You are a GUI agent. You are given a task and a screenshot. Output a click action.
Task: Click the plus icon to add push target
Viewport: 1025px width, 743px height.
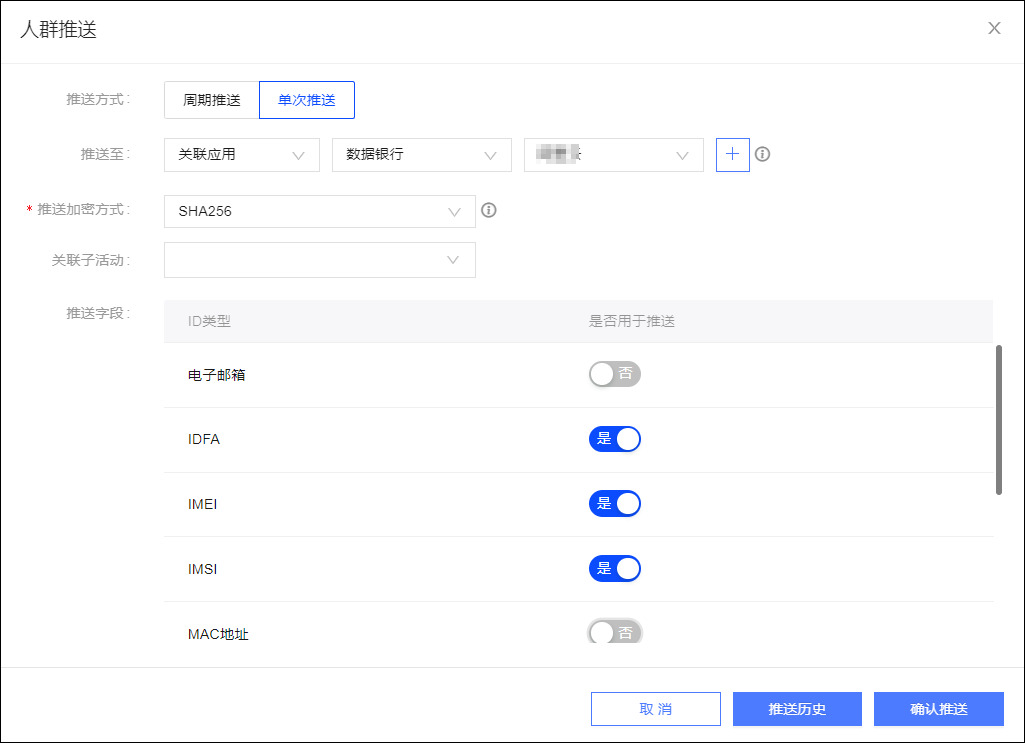732,155
